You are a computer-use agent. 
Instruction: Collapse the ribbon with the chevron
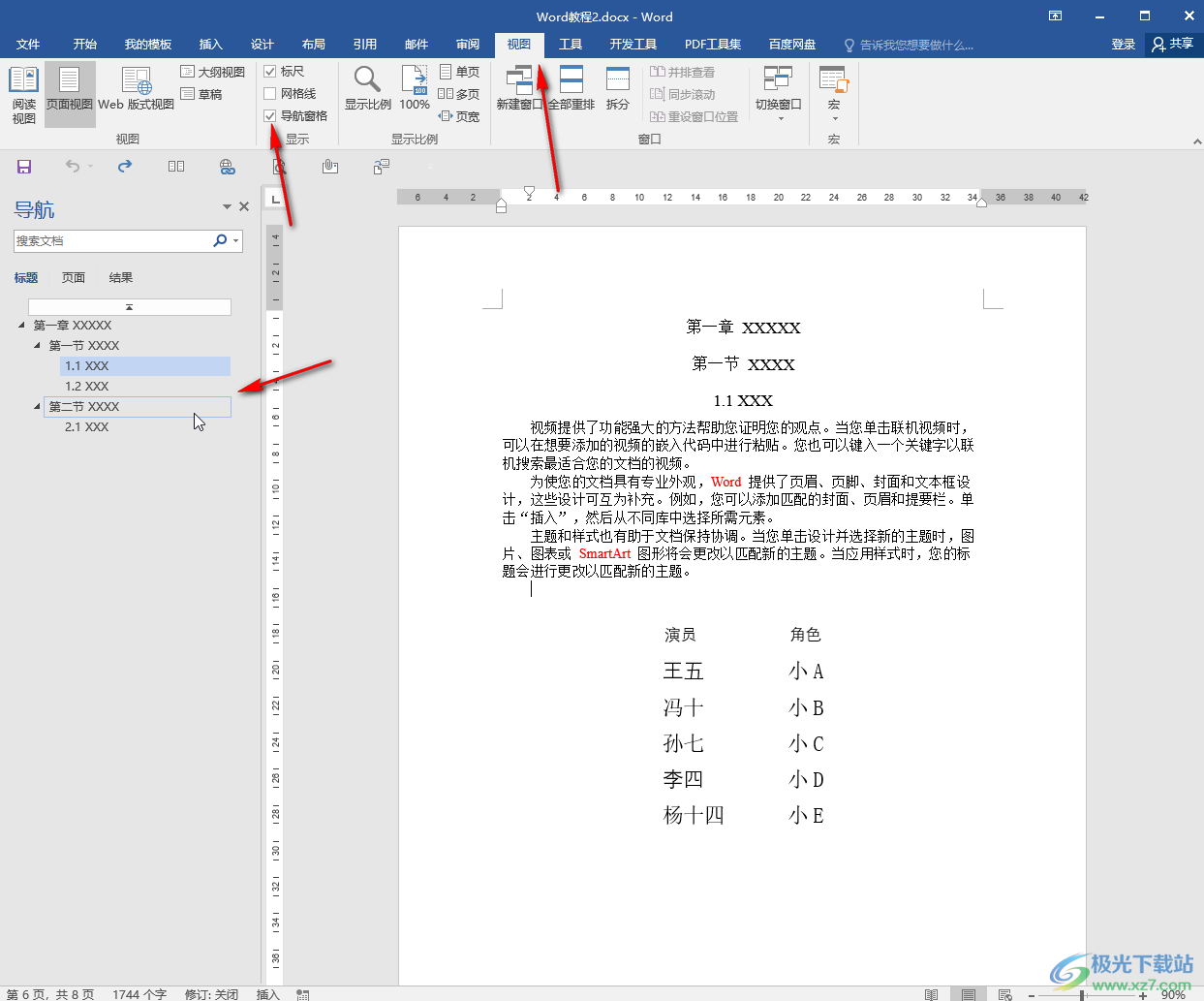tap(1196, 141)
